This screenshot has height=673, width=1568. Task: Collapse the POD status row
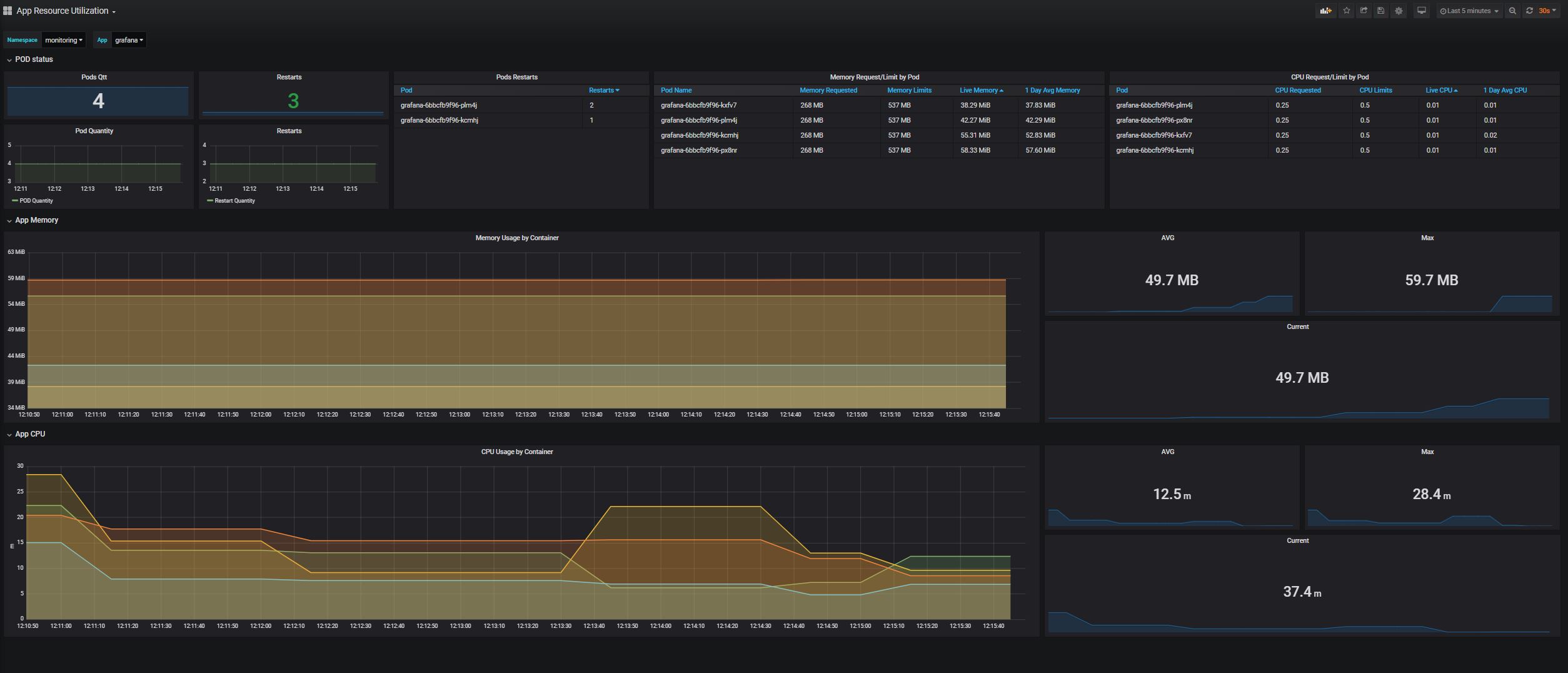(x=34, y=59)
